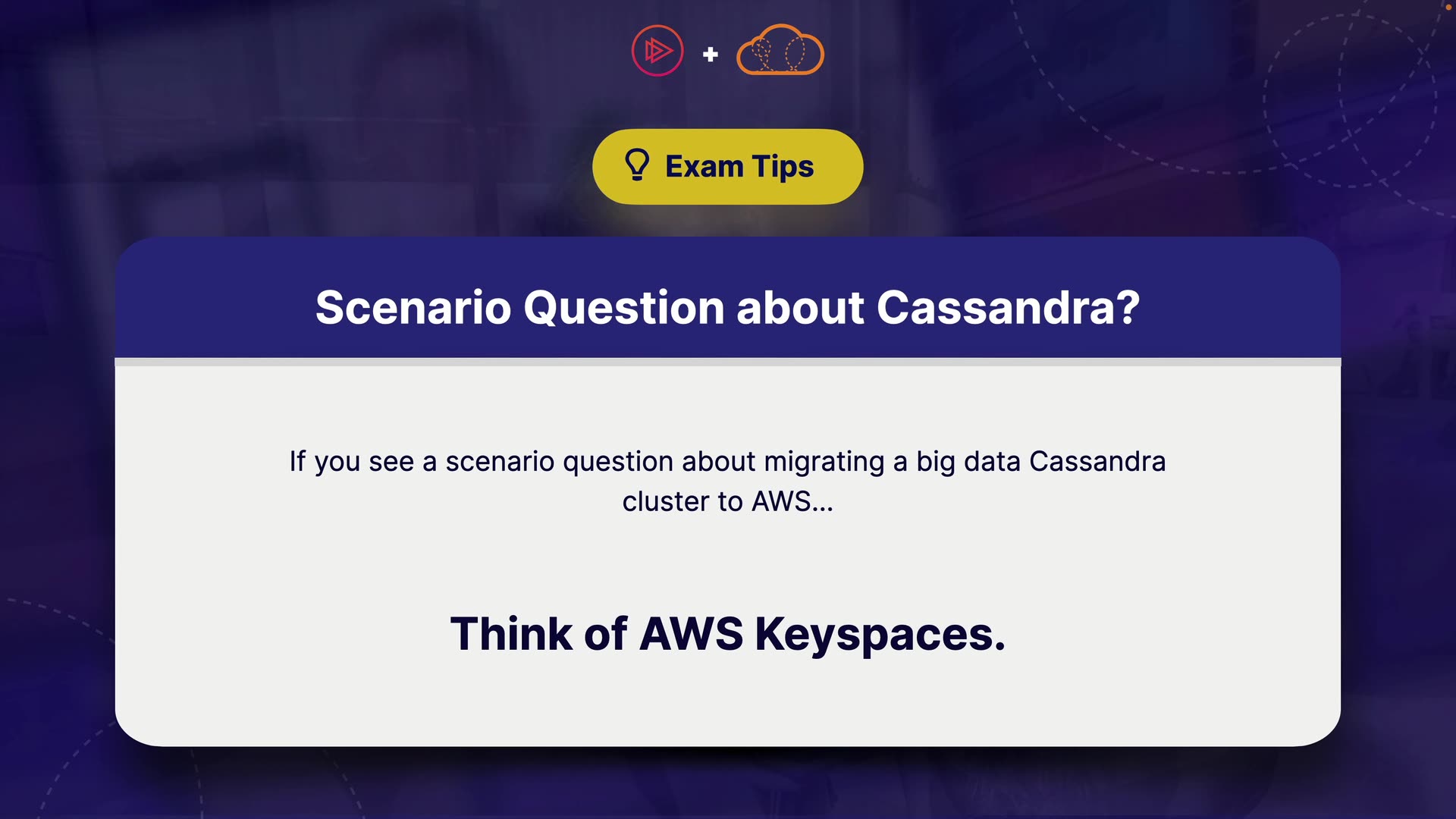The height and width of the screenshot is (819, 1456).
Task: Click the Pluralsight play logo icon
Action: pyautogui.click(x=657, y=51)
